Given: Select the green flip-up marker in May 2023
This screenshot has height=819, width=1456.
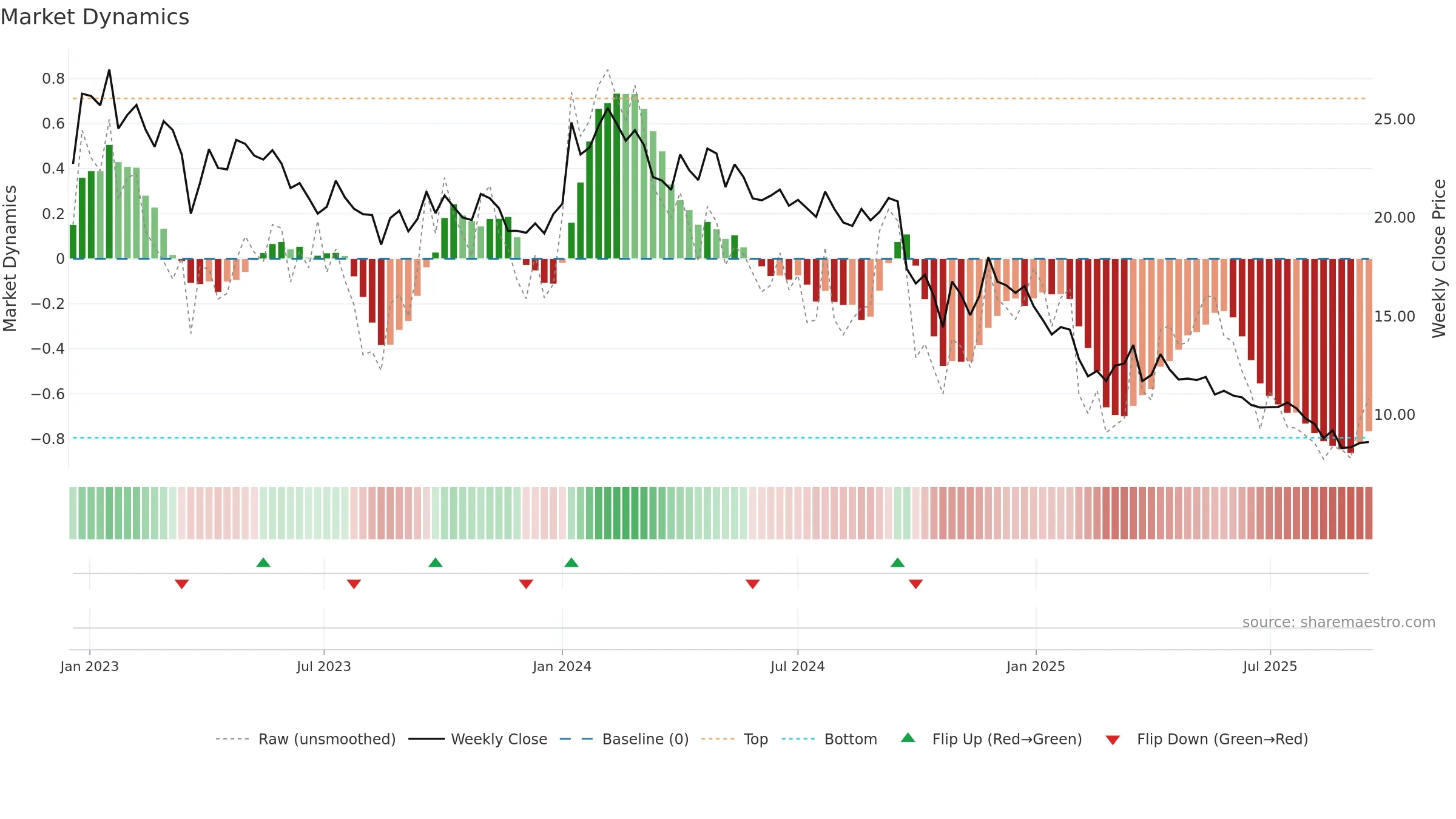Looking at the screenshot, I should click(x=263, y=562).
